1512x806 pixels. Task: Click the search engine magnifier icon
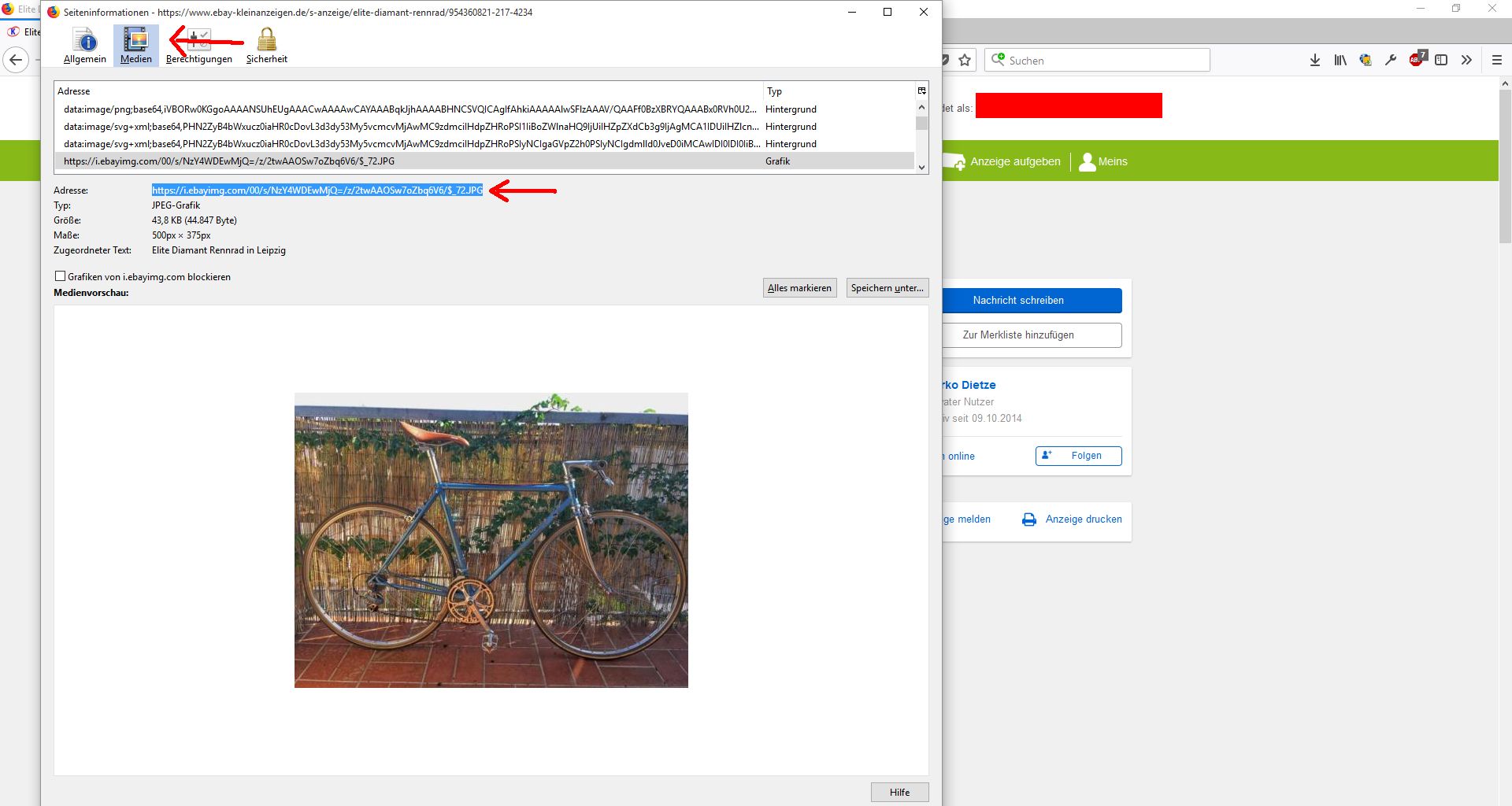(998, 60)
